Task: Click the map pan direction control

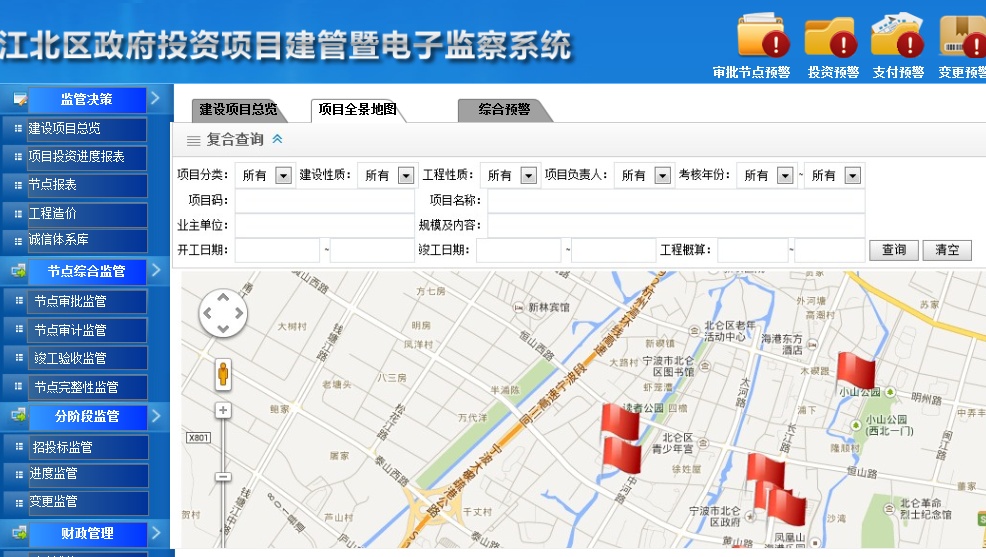Action: point(223,312)
